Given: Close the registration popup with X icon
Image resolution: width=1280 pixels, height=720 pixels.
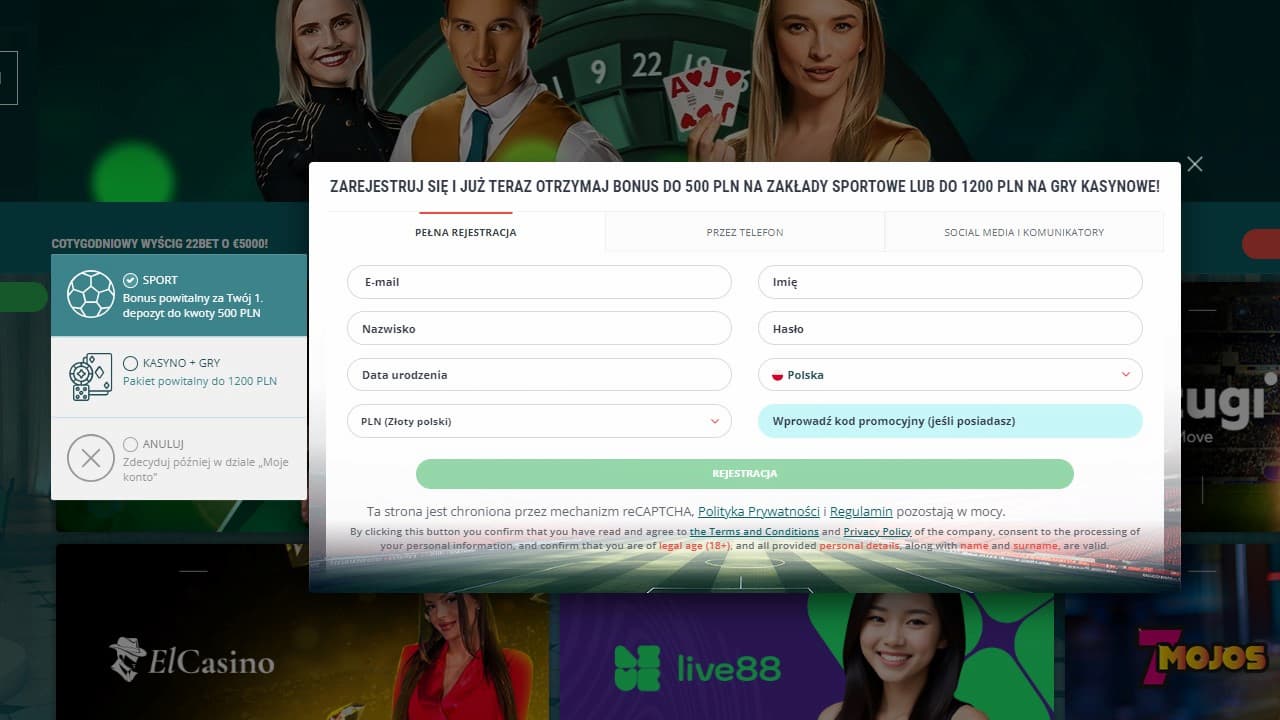Looking at the screenshot, I should 1194,164.
